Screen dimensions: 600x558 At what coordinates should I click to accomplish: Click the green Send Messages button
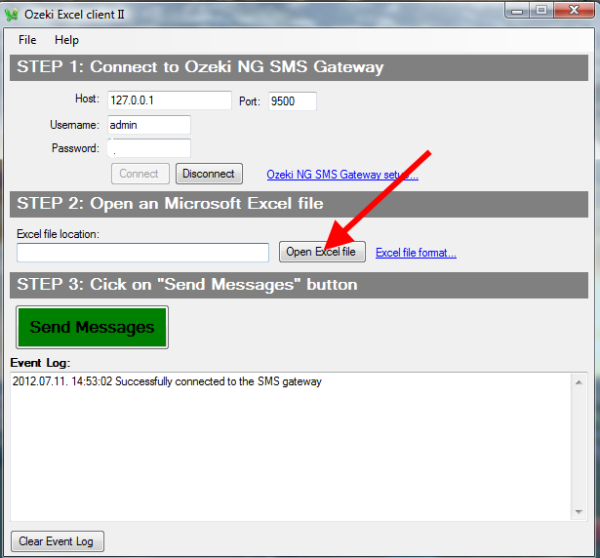92,327
